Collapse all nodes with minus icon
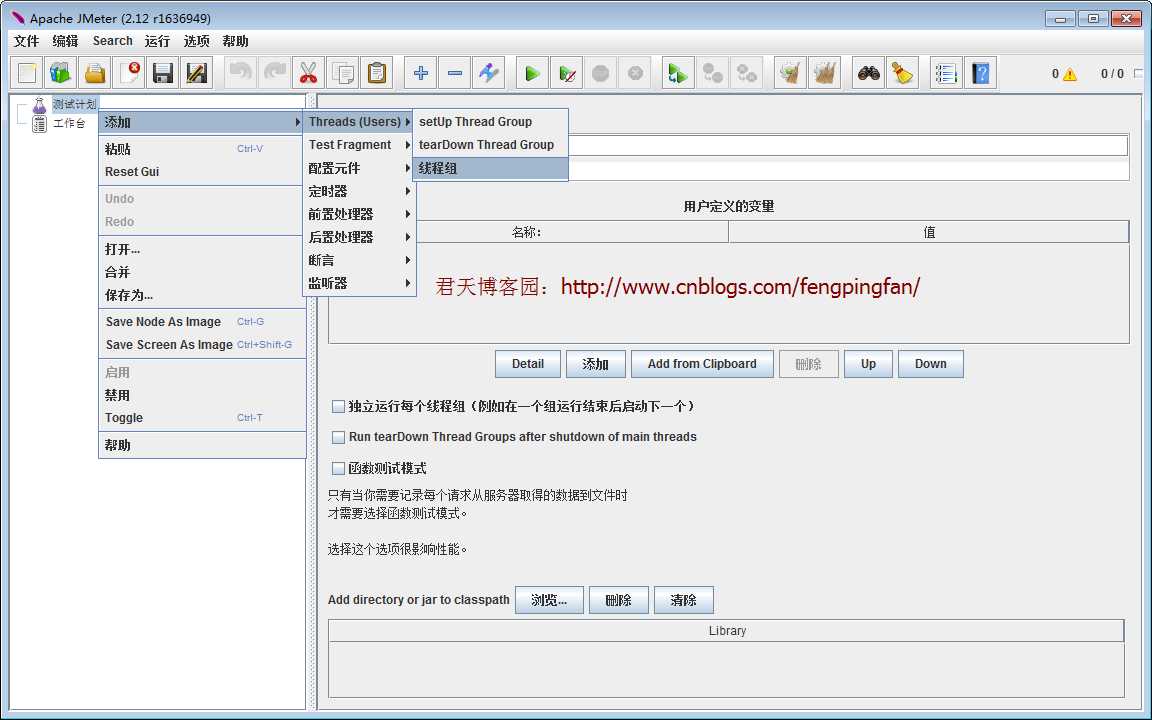1152x720 pixels. click(x=455, y=73)
